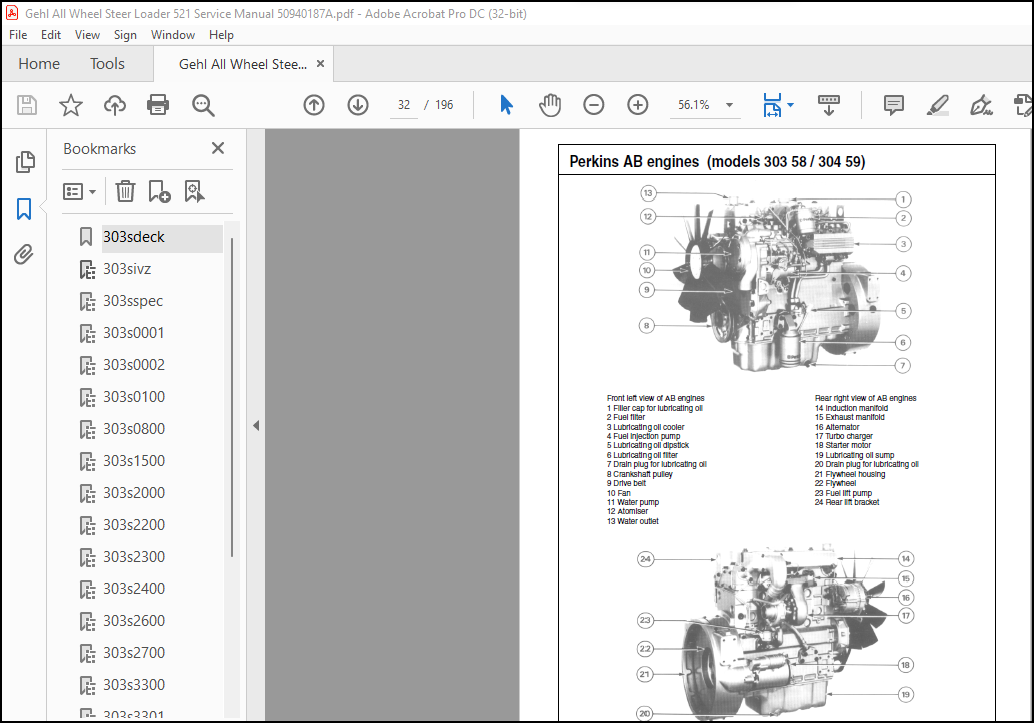Go to previous page arrow
Screen dimensions: 1034x723
[x=314, y=105]
